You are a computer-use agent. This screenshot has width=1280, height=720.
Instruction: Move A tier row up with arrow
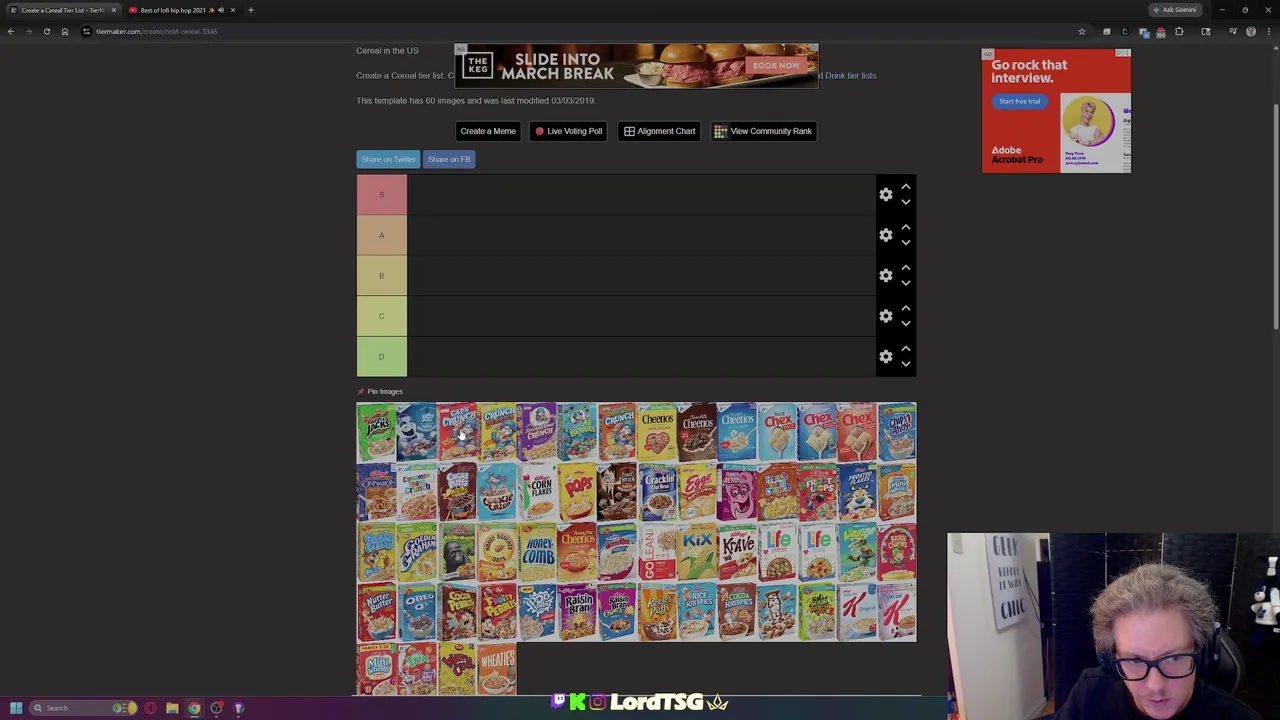click(x=906, y=227)
